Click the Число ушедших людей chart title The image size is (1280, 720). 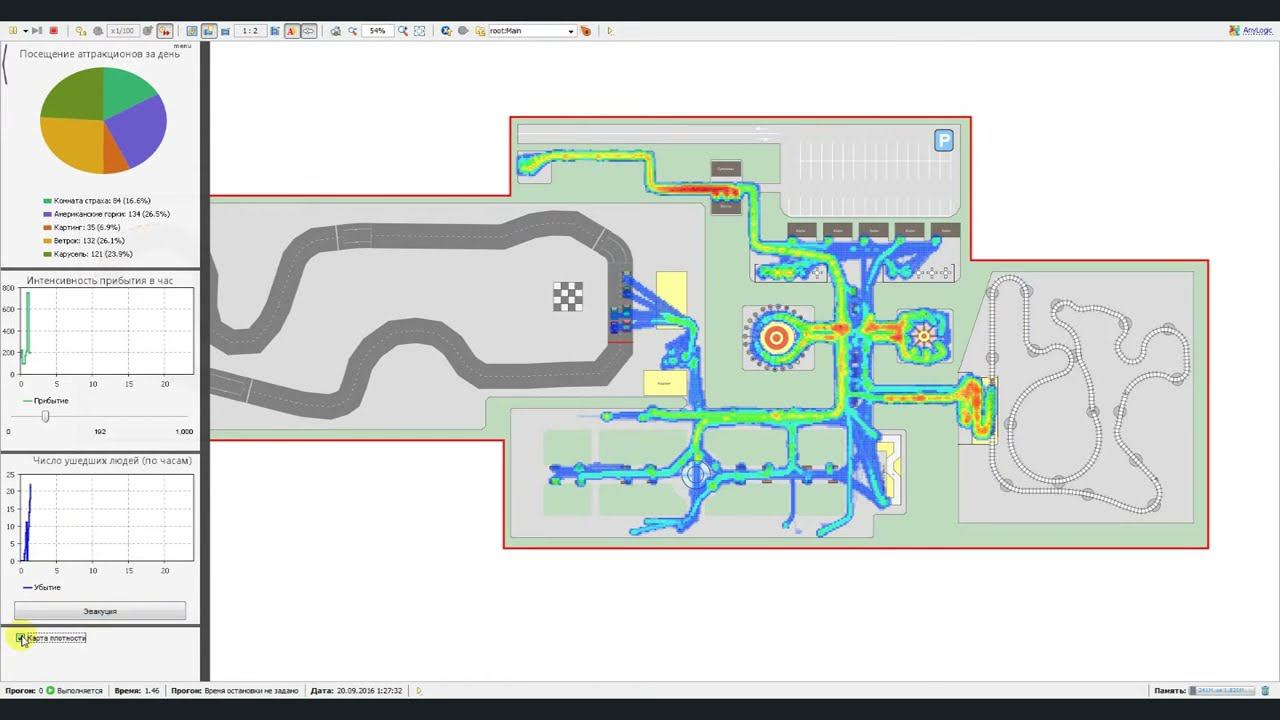112,461
